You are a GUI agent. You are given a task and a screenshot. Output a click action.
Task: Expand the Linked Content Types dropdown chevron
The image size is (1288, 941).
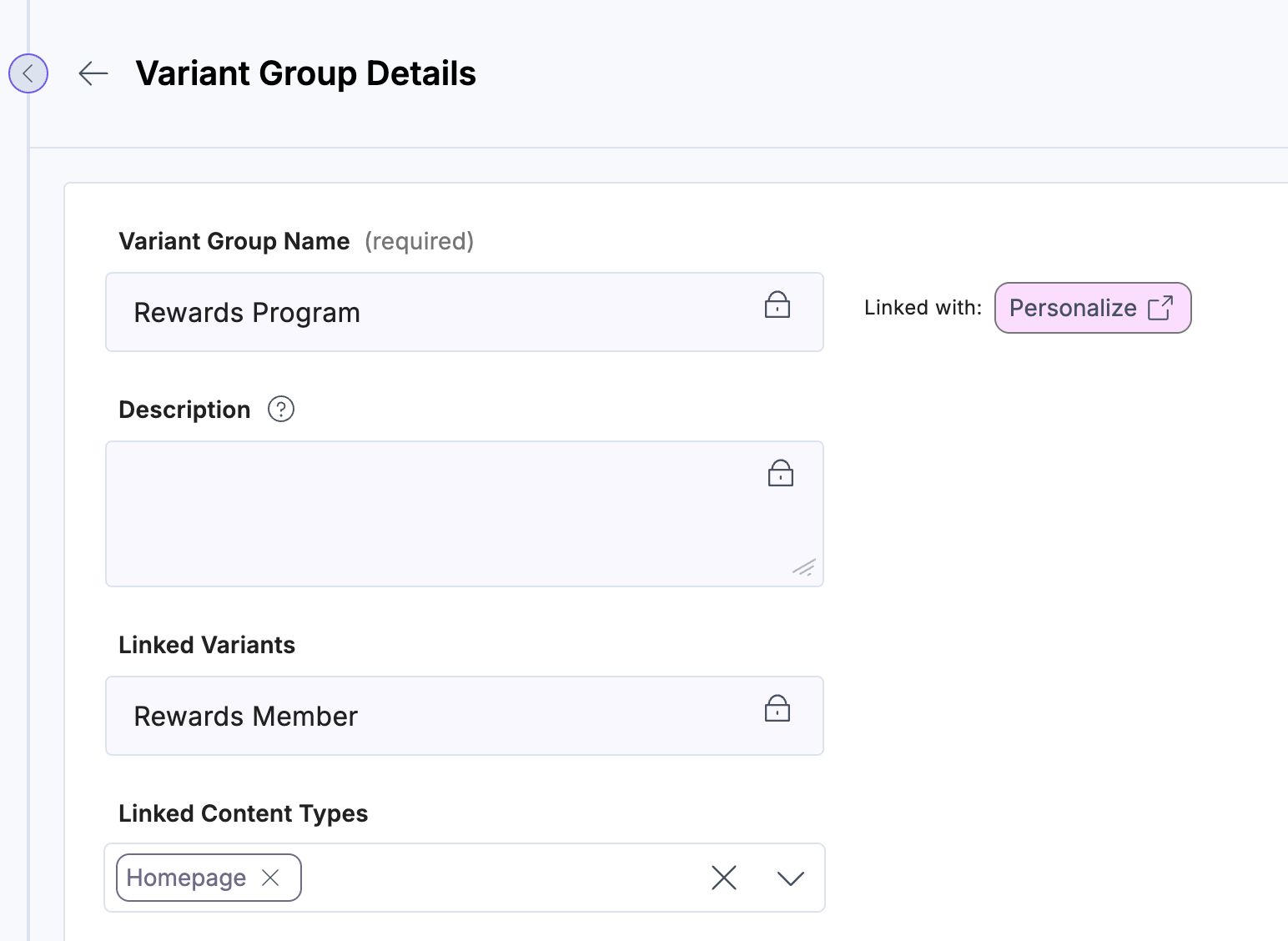790,878
